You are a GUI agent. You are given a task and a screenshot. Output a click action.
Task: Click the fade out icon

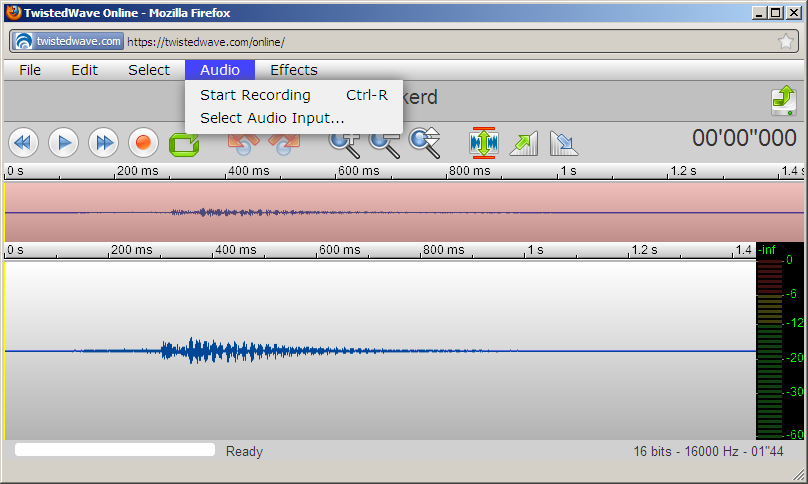(x=564, y=143)
